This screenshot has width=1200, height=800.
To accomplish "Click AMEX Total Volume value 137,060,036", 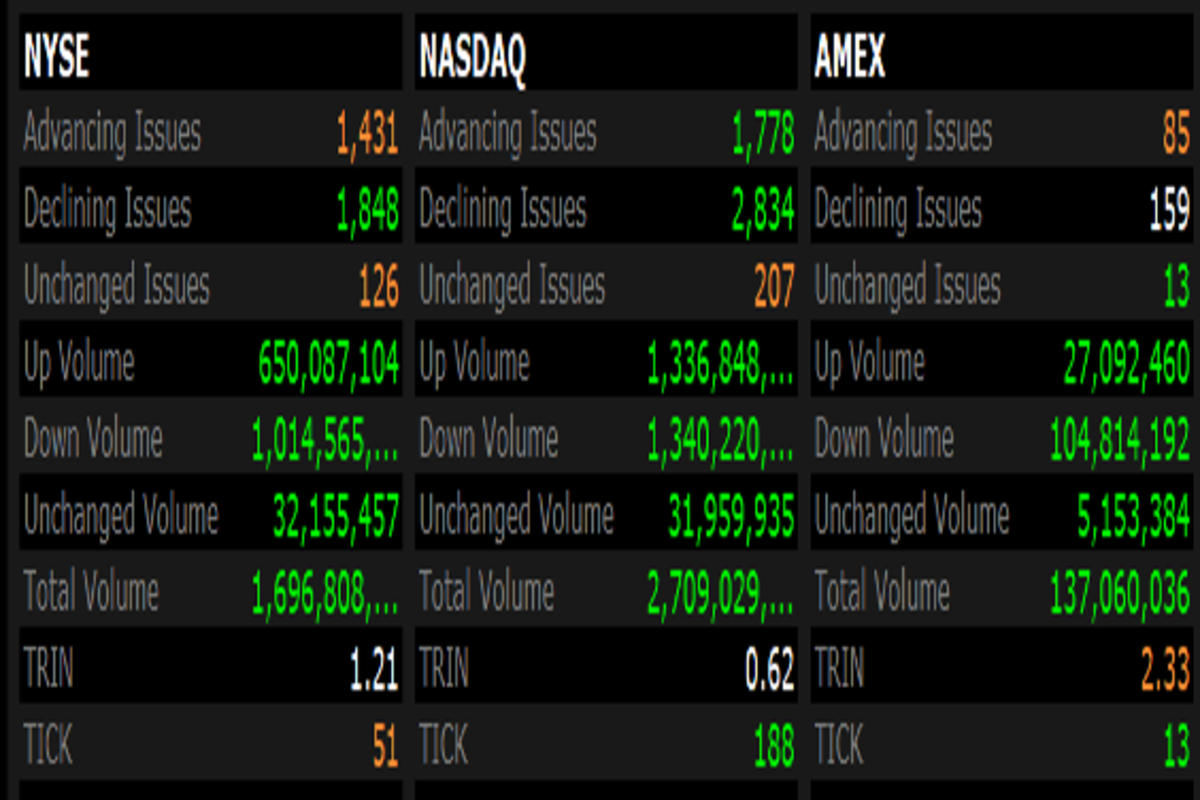I will point(1120,594).
